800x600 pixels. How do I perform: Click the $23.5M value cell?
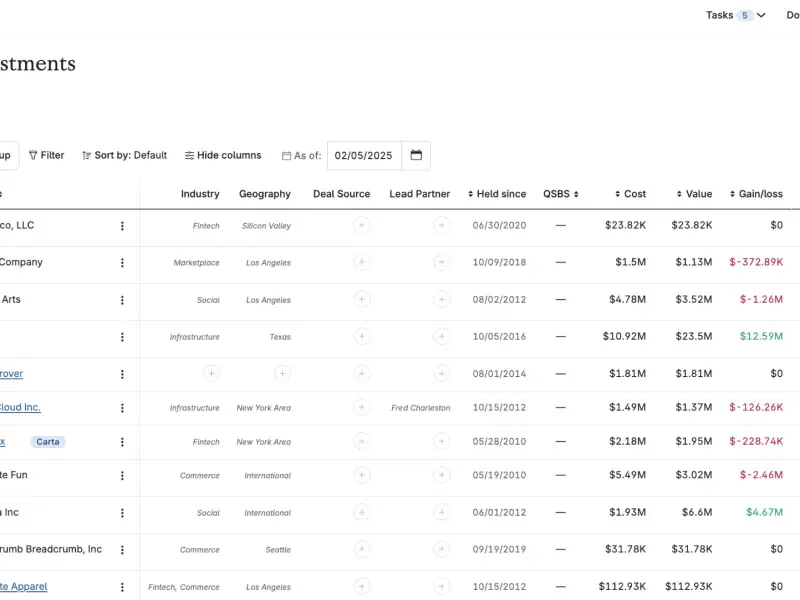pos(694,336)
